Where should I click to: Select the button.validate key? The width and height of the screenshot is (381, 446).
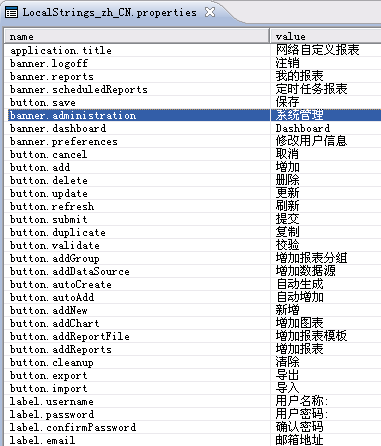pos(55,245)
